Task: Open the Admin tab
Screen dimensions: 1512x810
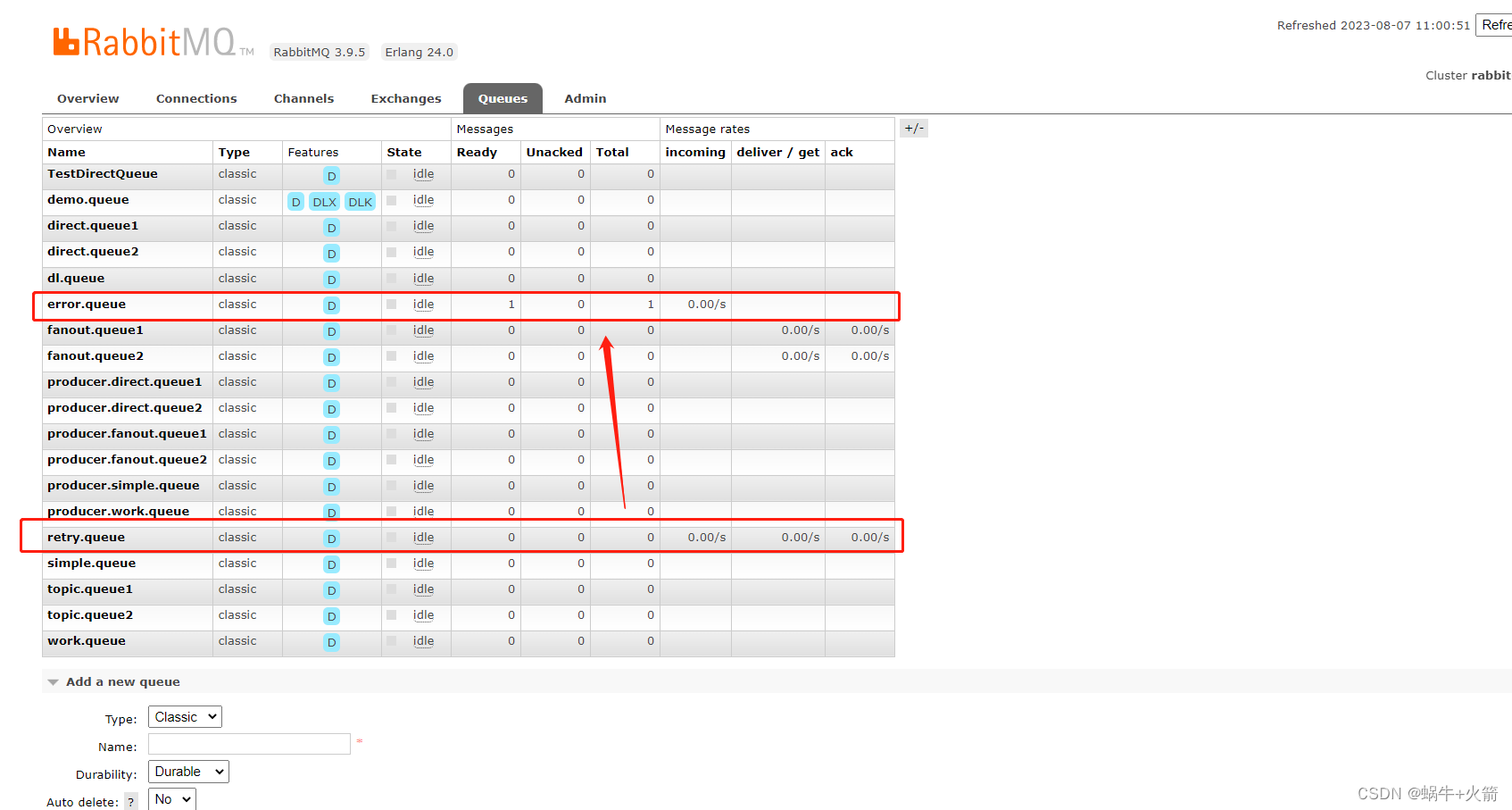Action: pos(586,98)
